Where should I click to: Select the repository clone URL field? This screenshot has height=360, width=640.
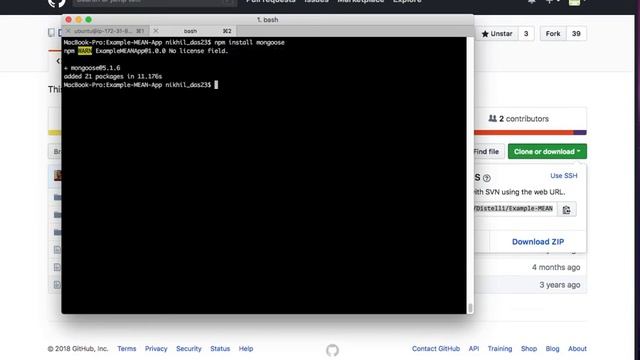515,209
